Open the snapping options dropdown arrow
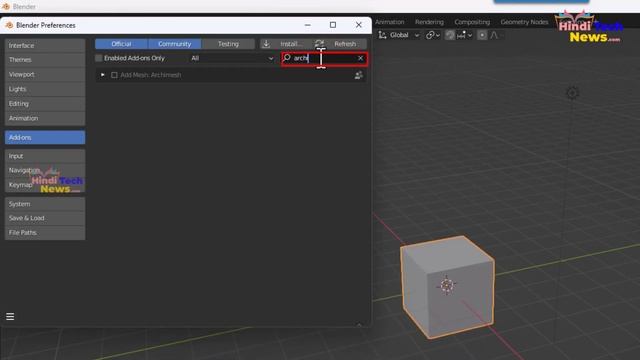The height and width of the screenshot is (360, 640). click(470, 36)
